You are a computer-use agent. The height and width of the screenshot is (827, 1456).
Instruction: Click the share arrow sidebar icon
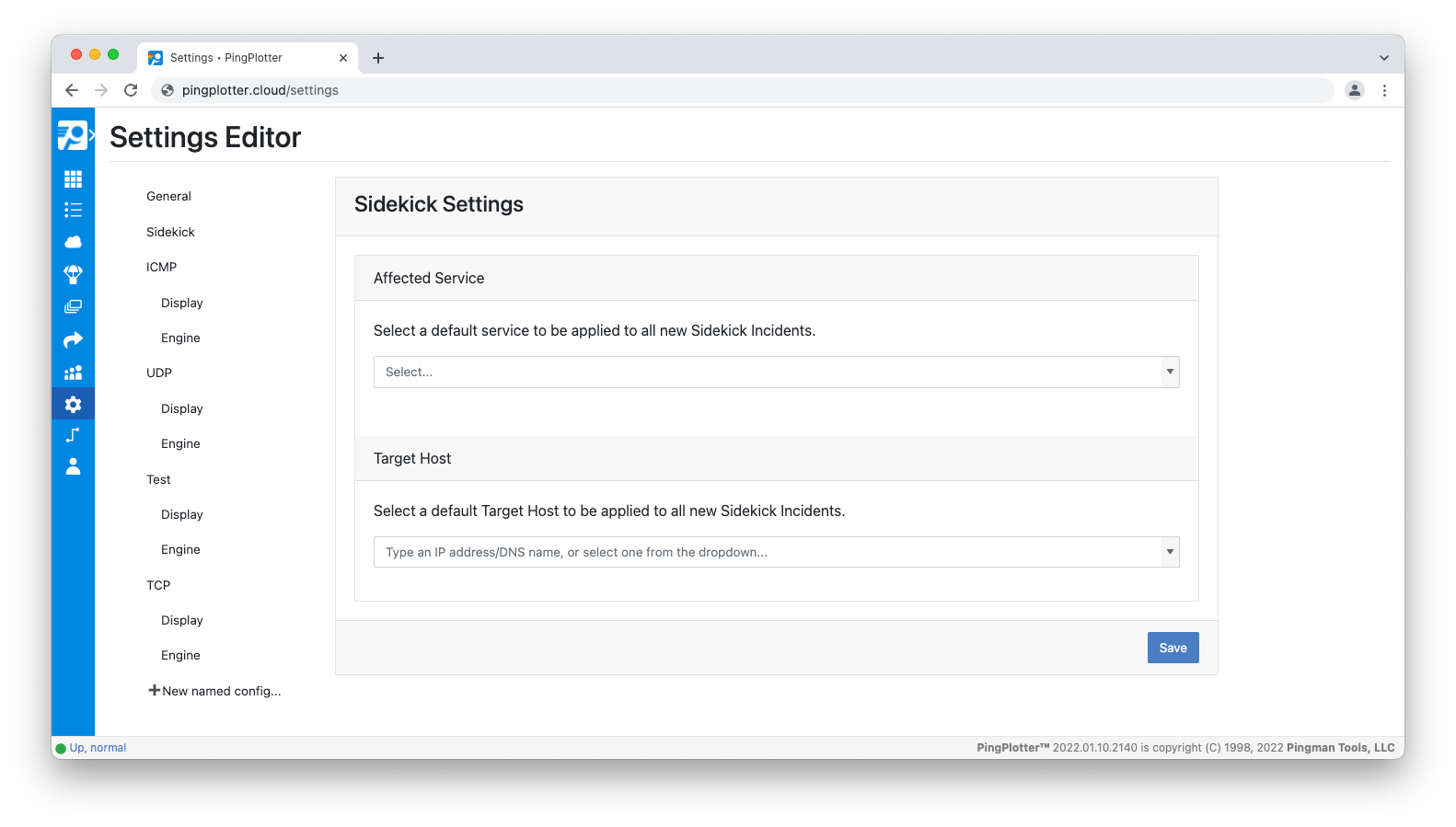point(73,340)
